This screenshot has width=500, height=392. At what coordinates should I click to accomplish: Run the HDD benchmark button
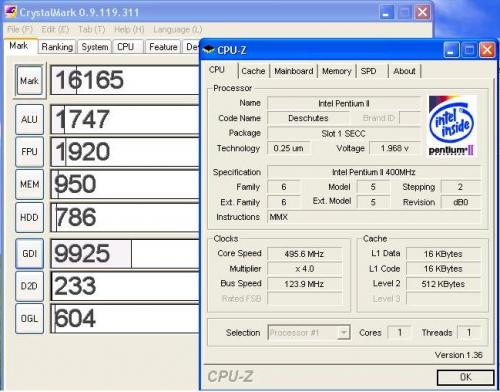pyautogui.click(x=29, y=217)
